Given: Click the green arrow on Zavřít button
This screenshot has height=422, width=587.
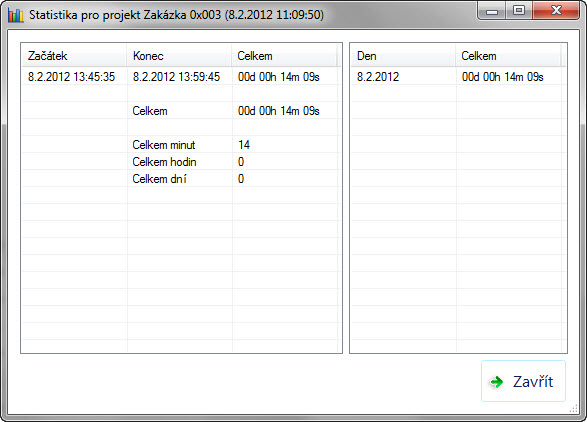Looking at the screenshot, I should (x=497, y=382).
